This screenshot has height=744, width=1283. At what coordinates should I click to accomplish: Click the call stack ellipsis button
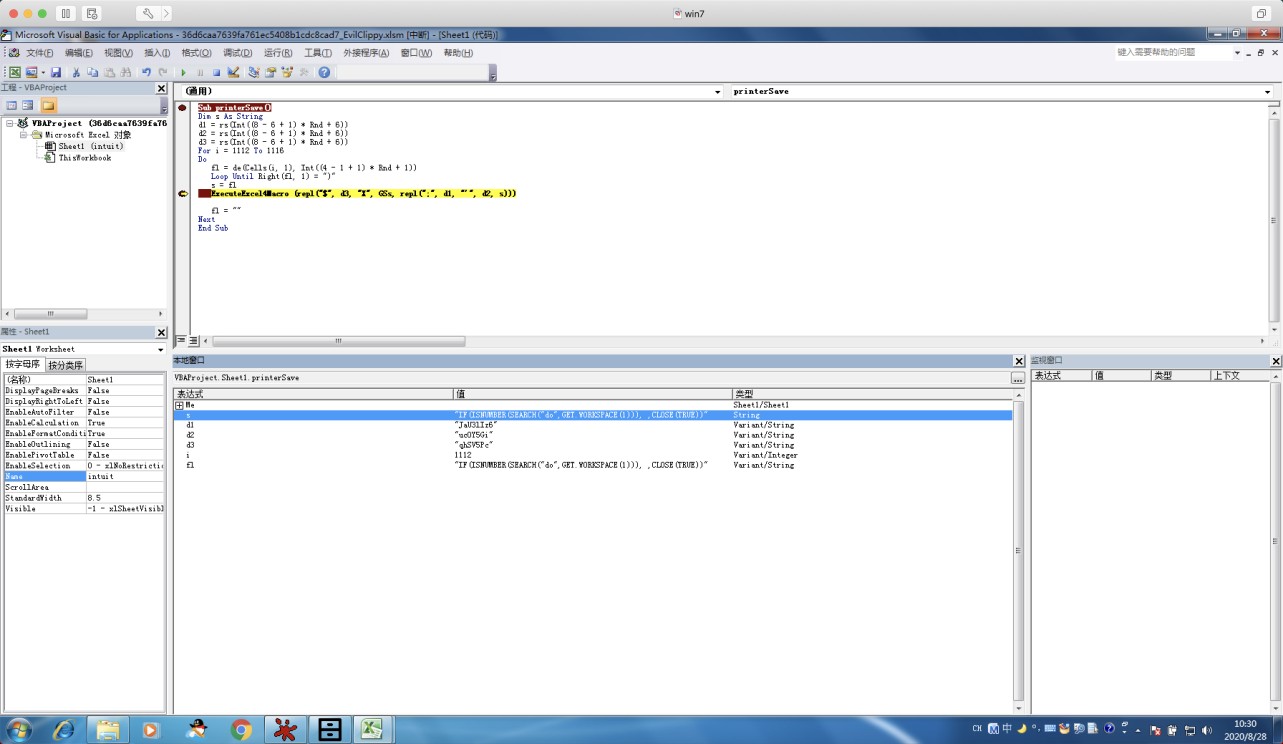(x=1017, y=378)
